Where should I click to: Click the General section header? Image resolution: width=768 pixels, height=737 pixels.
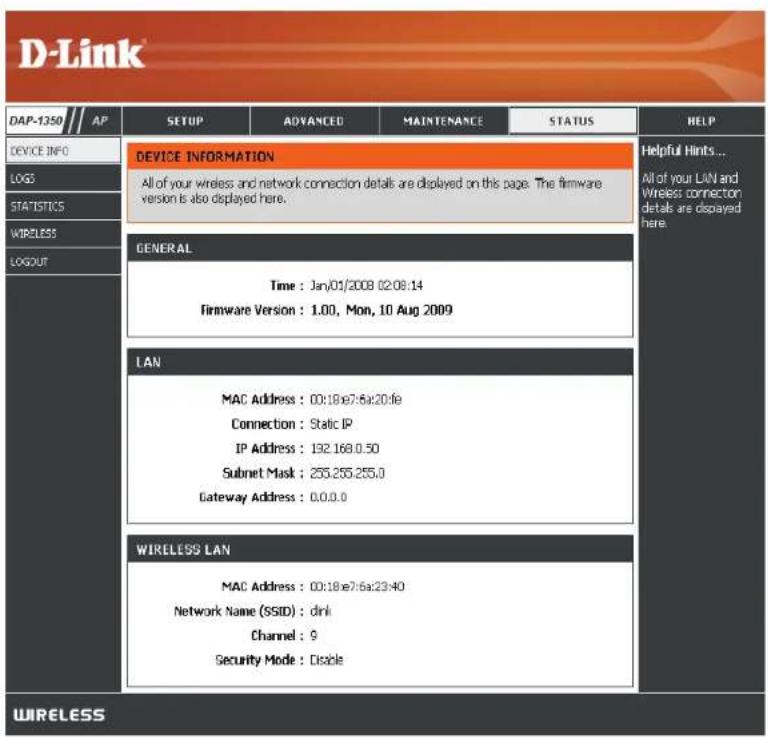(380, 248)
